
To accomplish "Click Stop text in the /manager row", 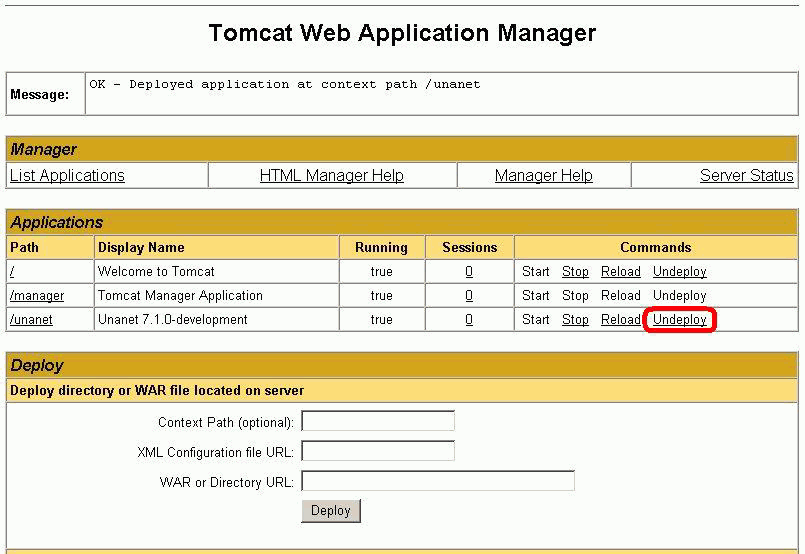I will tap(575, 296).
